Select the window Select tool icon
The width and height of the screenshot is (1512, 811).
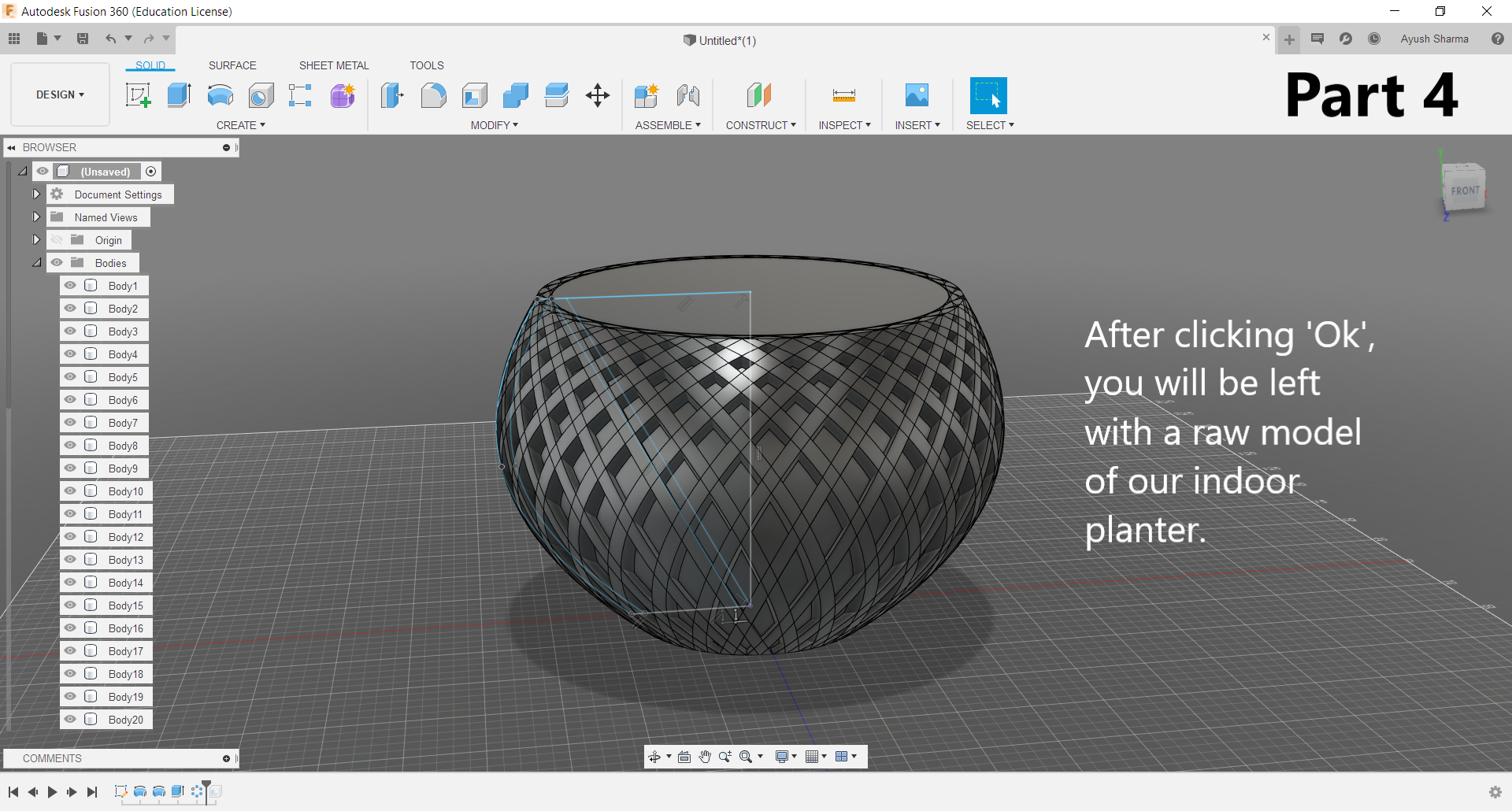click(988, 95)
